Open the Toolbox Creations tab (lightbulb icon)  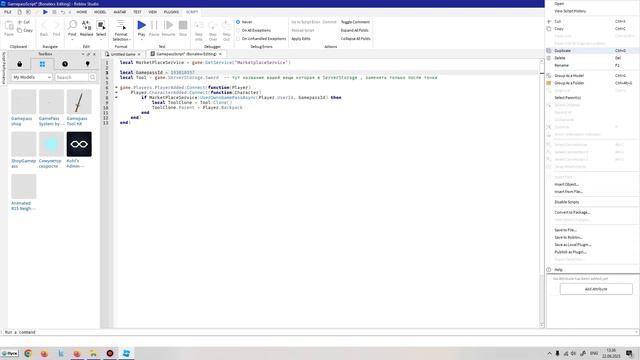click(x=87, y=64)
